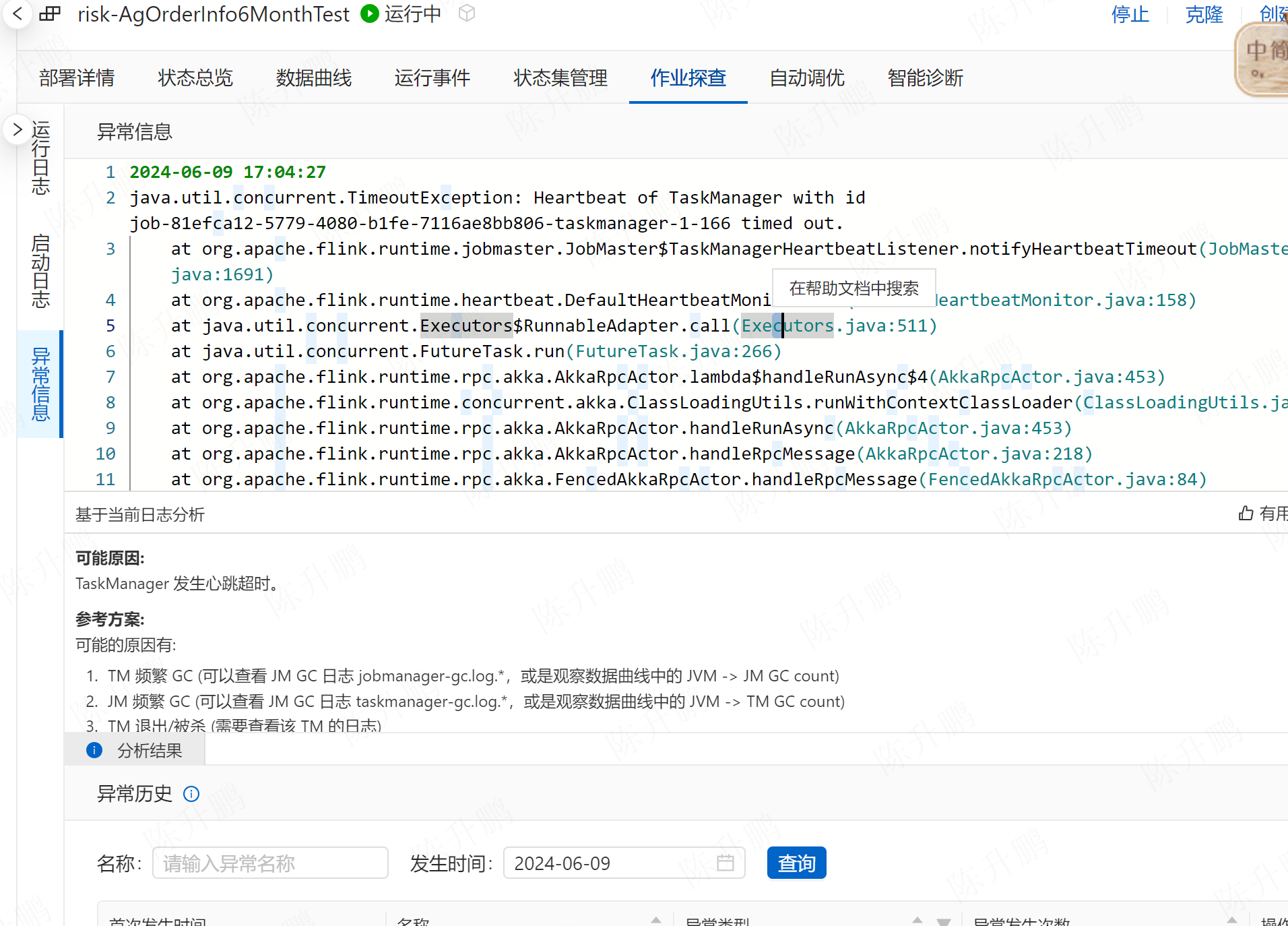The image size is (1288, 926).
Task: Sort the 异常类型 column ascending arrow
Action: point(917,921)
